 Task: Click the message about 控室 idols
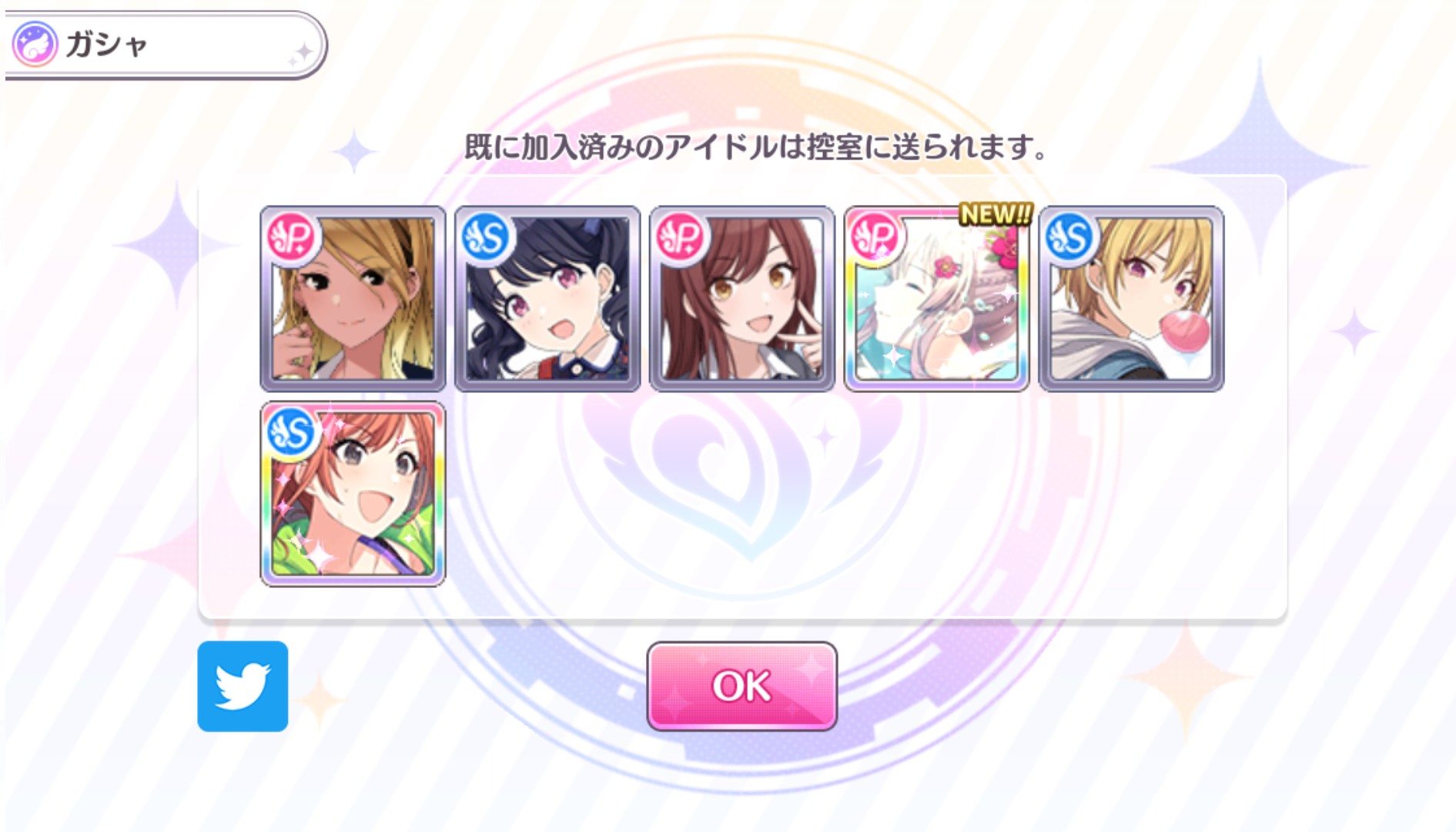756,146
